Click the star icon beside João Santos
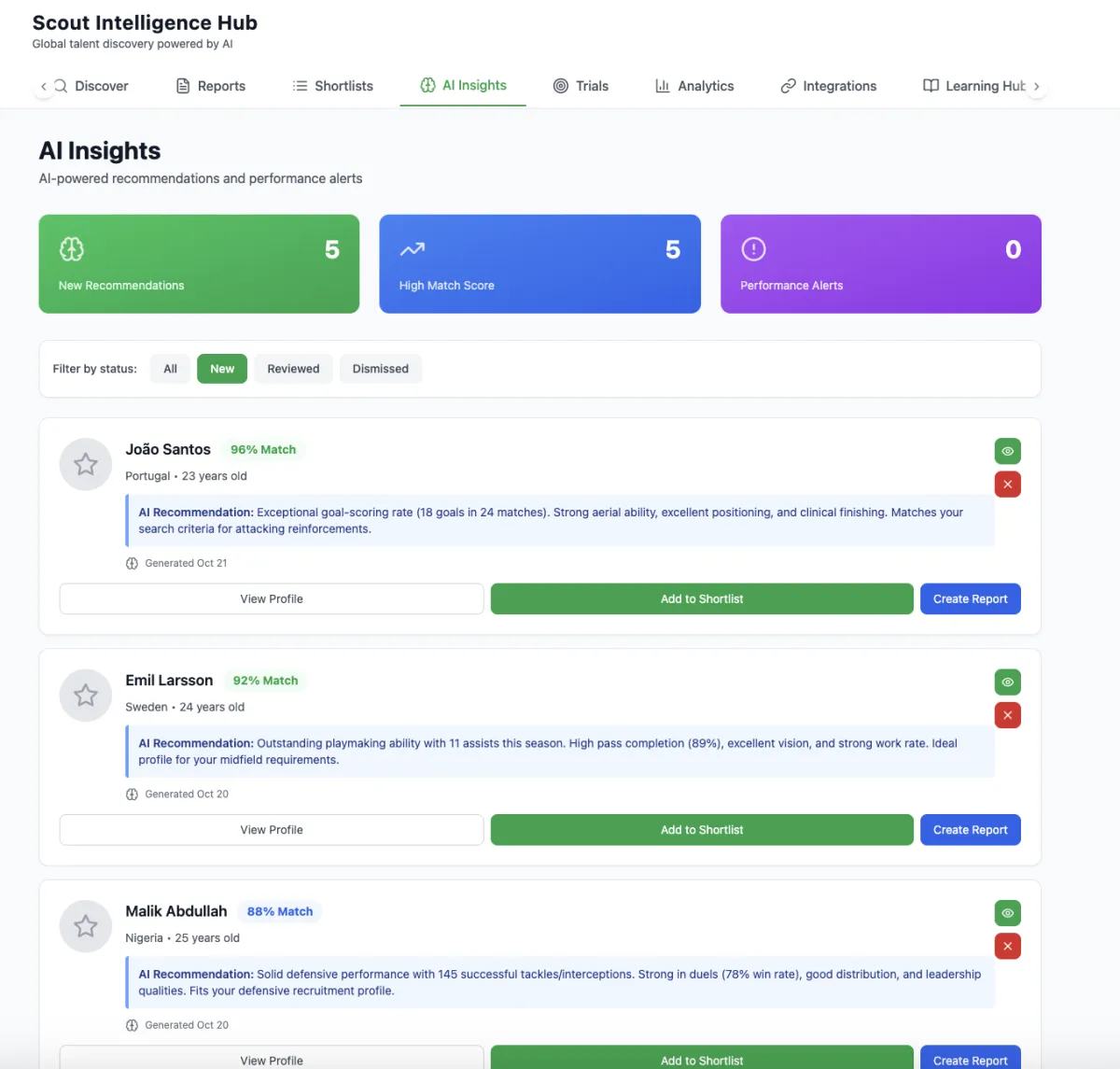The height and width of the screenshot is (1069, 1120). [86, 464]
